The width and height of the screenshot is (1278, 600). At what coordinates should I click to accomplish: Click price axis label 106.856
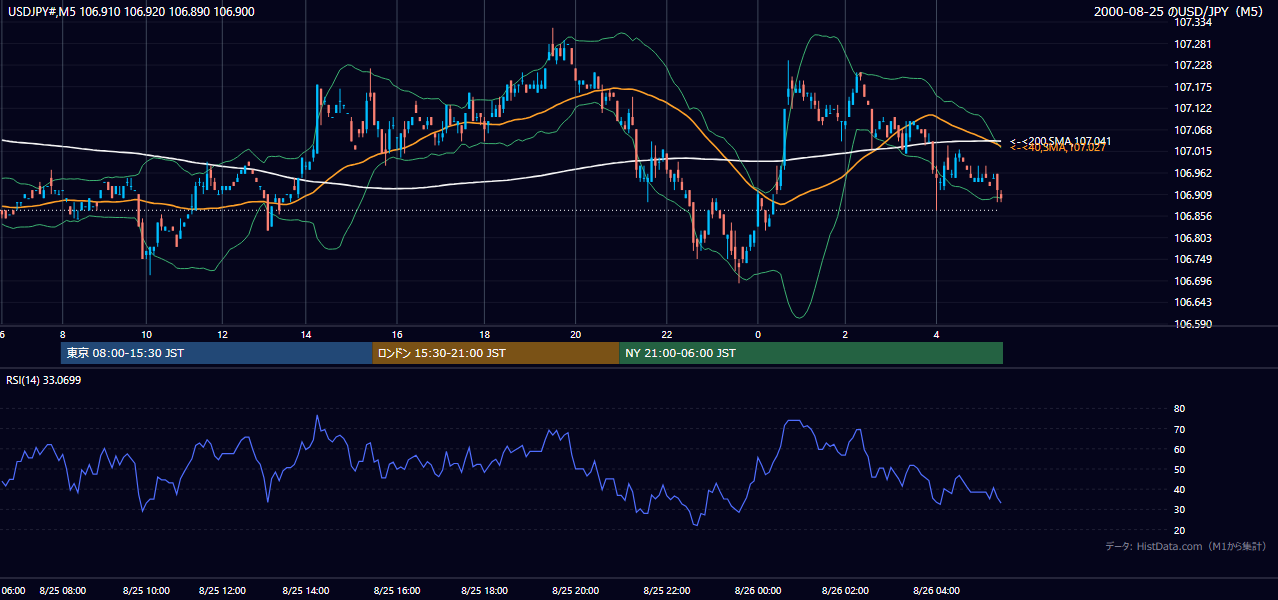click(x=1195, y=216)
